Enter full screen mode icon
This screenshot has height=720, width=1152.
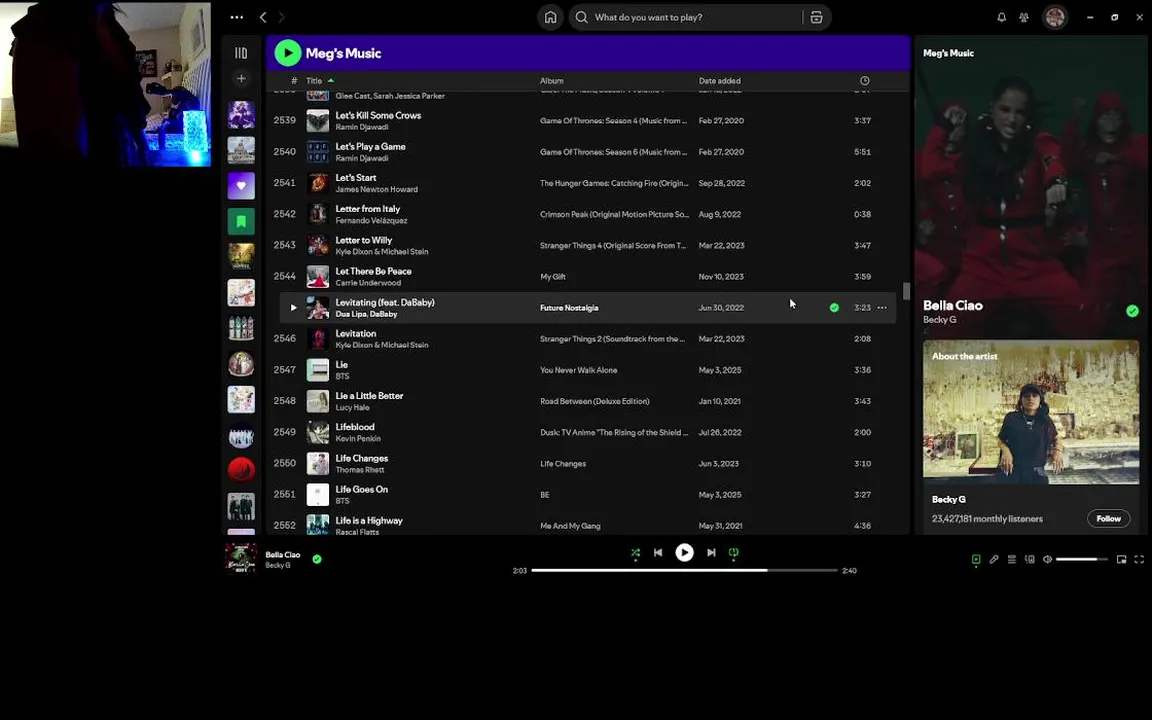coord(1139,559)
